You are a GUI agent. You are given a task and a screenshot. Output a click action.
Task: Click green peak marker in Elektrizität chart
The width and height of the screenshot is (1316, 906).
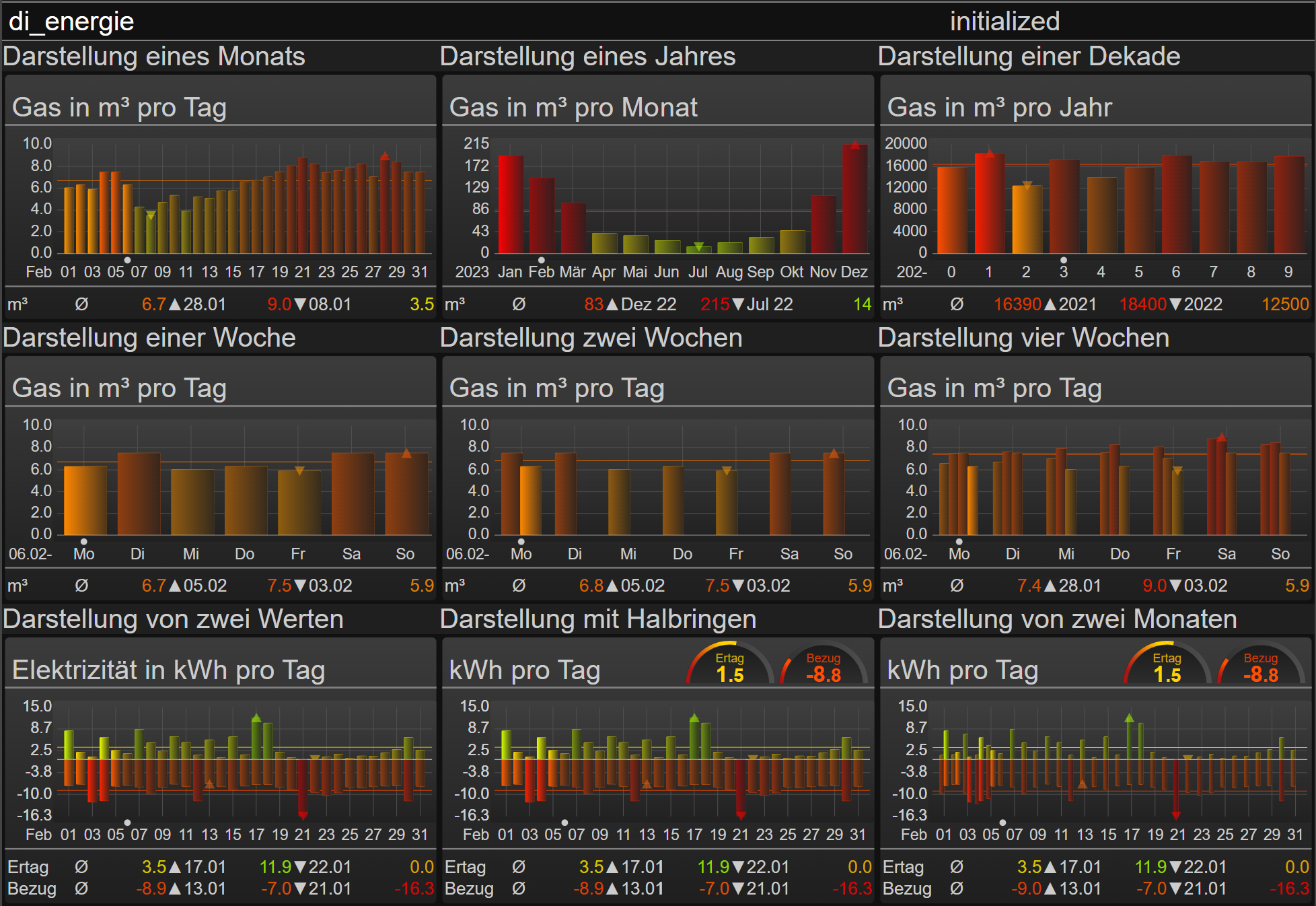click(x=256, y=718)
